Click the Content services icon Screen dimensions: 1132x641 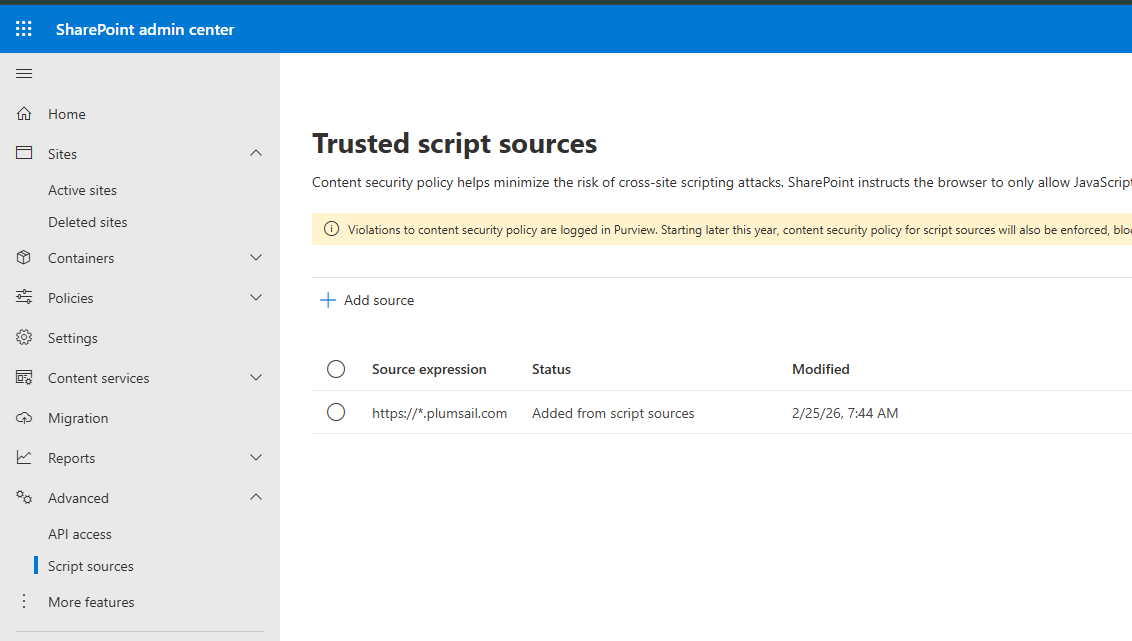point(24,378)
